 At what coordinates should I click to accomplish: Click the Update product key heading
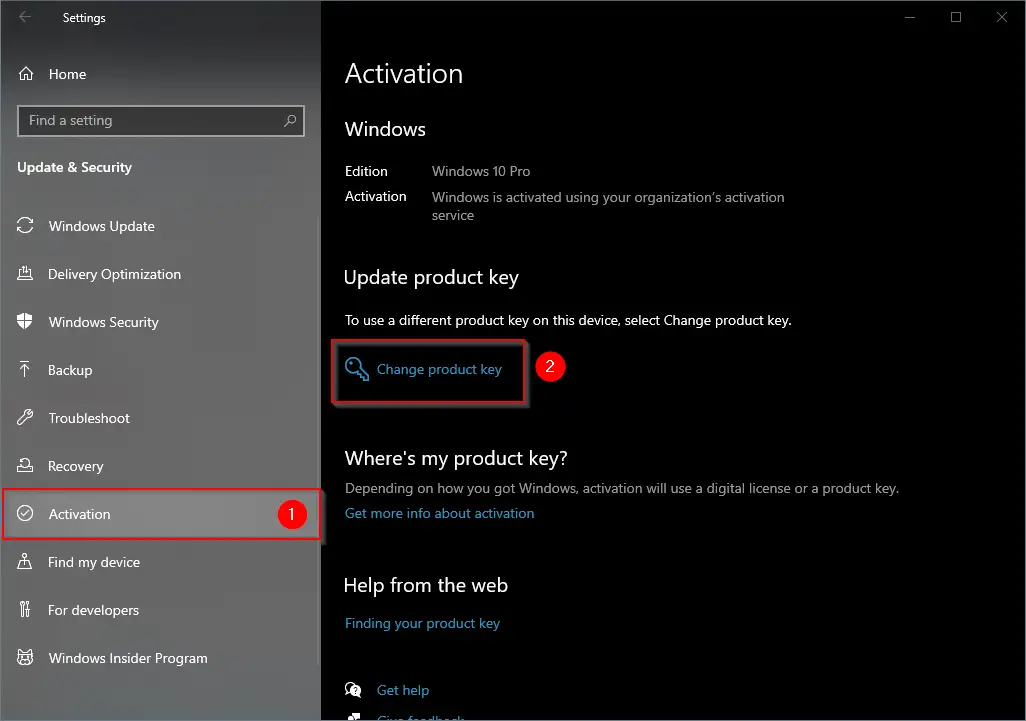(x=431, y=277)
